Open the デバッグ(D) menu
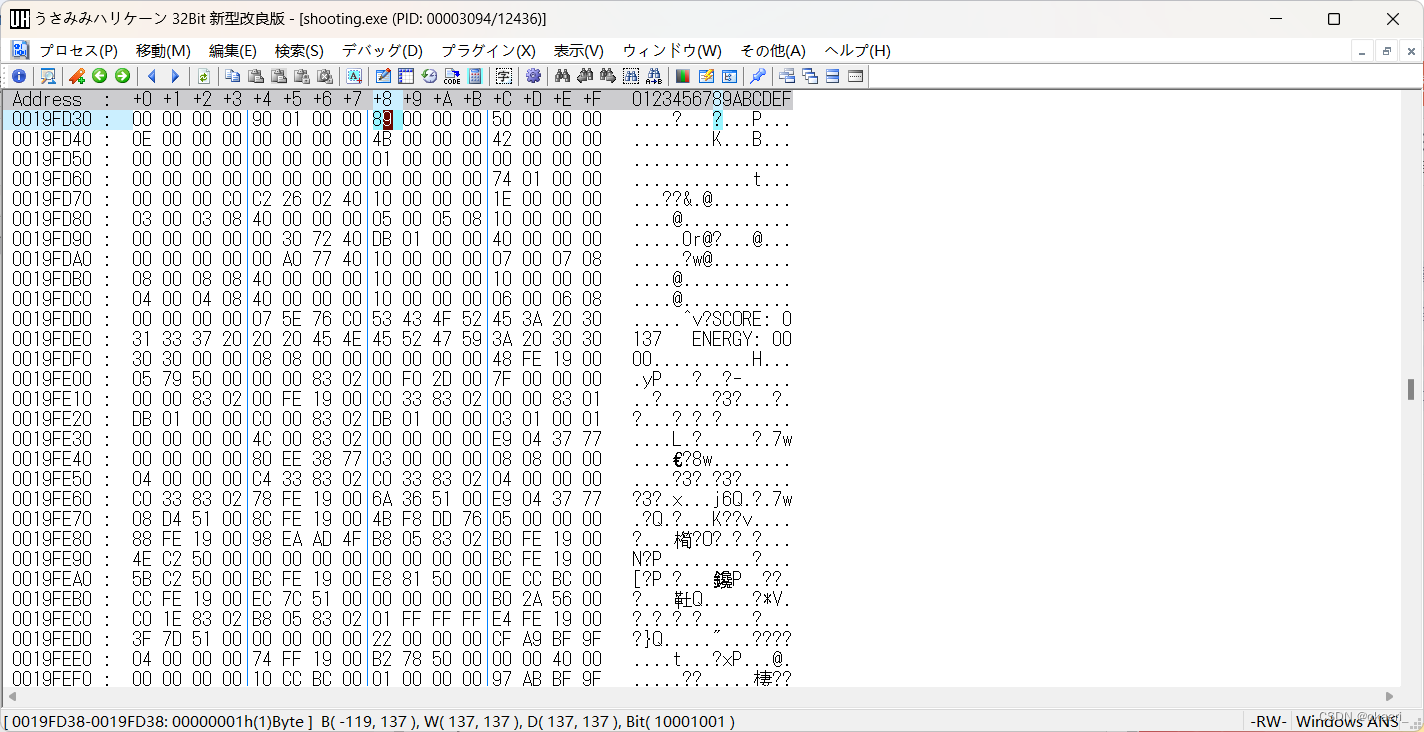 [x=382, y=50]
